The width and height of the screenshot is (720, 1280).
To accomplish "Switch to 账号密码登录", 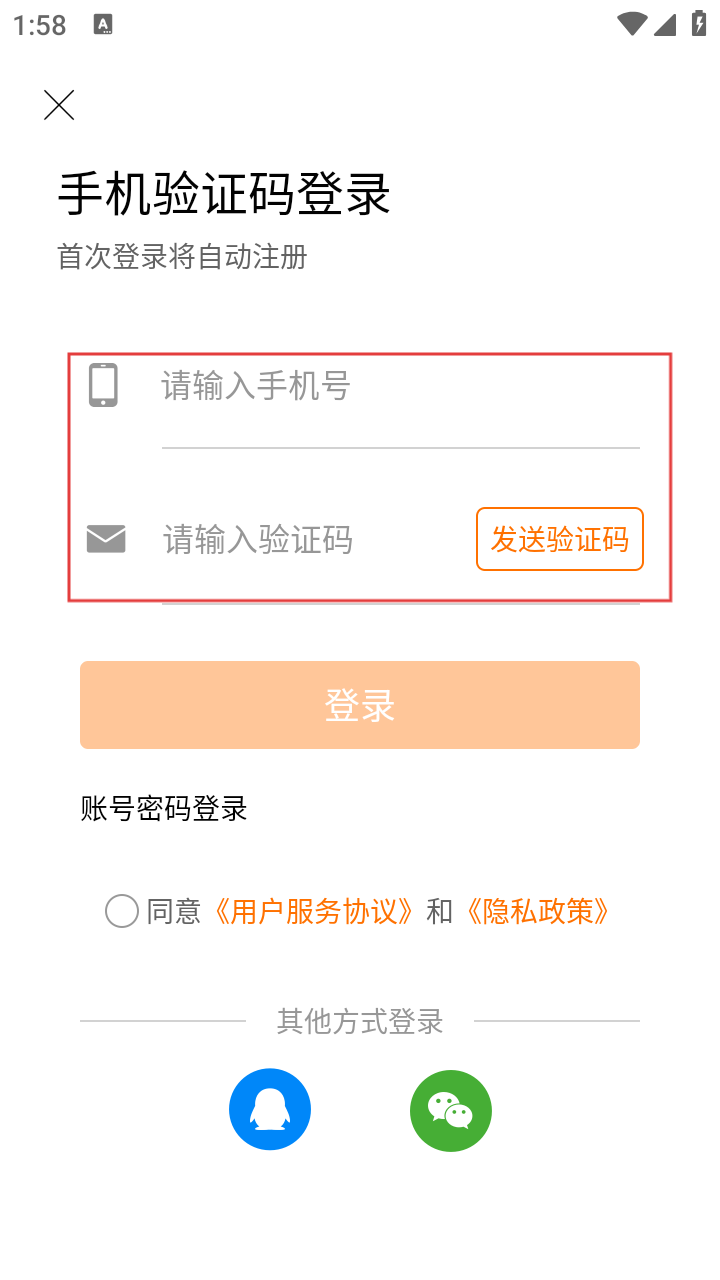I will pos(164,808).
